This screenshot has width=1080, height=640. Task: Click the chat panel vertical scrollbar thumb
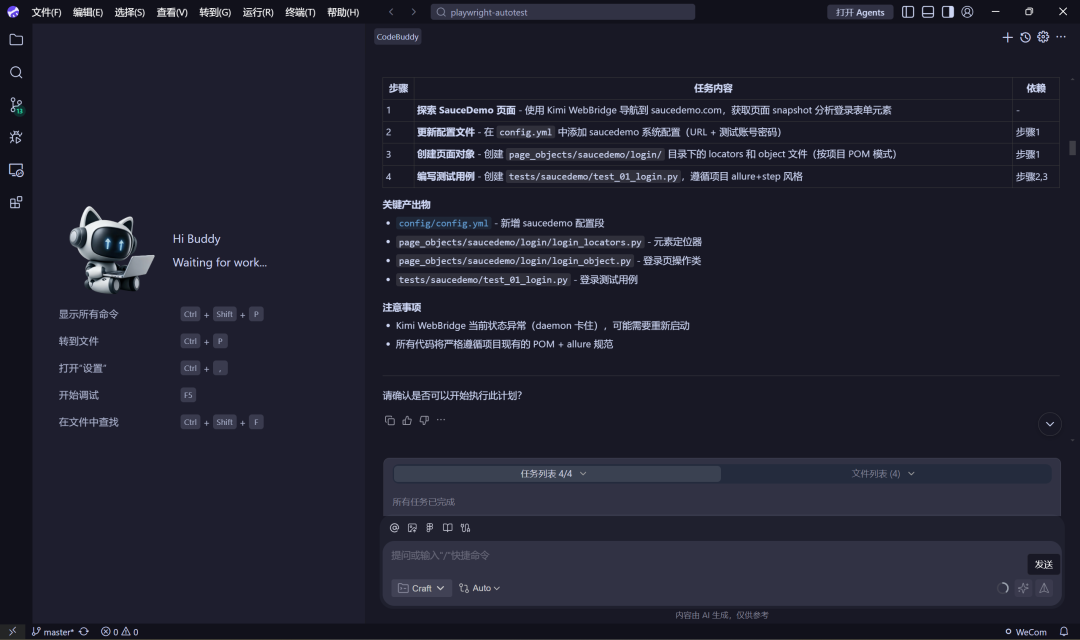1072,147
